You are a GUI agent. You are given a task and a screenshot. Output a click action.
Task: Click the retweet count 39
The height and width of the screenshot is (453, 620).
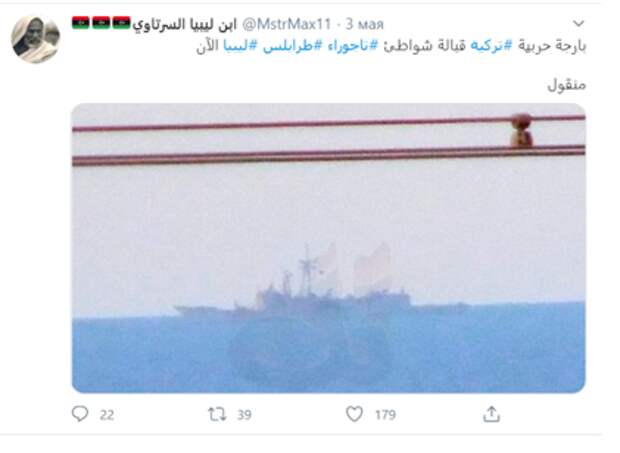click(x=244, y=415)
